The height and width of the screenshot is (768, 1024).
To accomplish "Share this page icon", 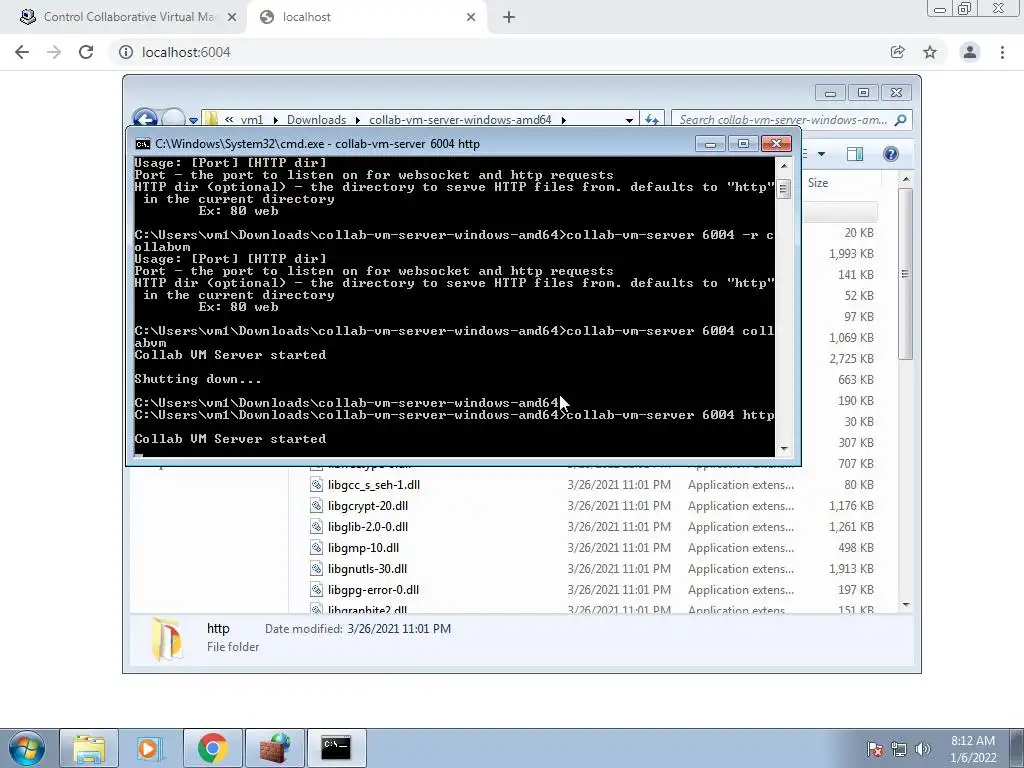I will click(x=897, y=52).
